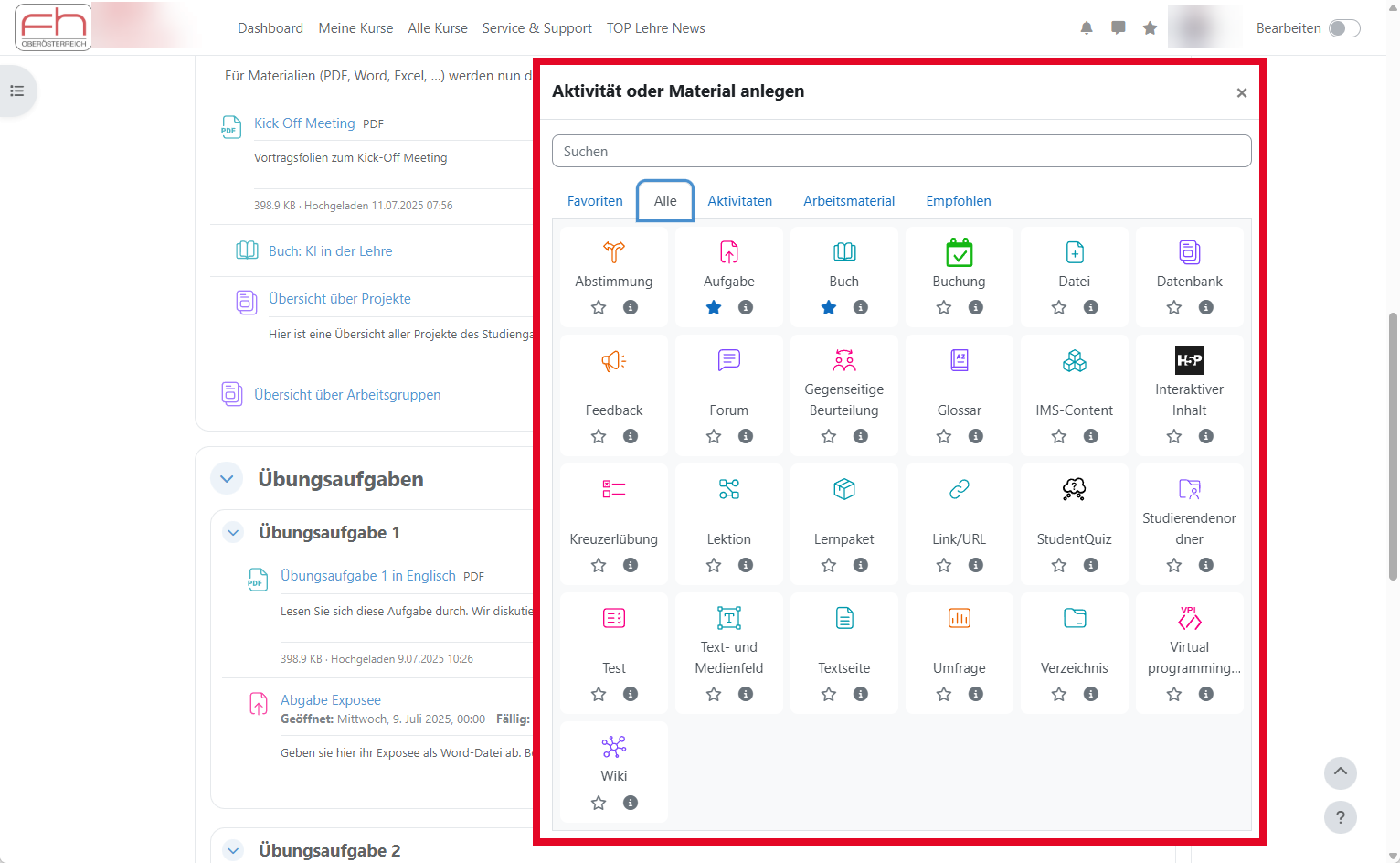Open messages speech bubble

pyautogui.click(x=1119, y=28)
